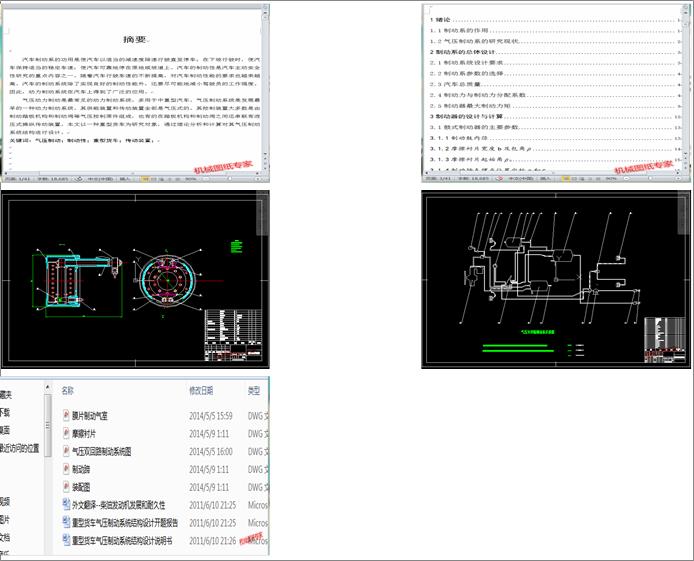Click zoom out minus in abstract window

coord(206,179)
